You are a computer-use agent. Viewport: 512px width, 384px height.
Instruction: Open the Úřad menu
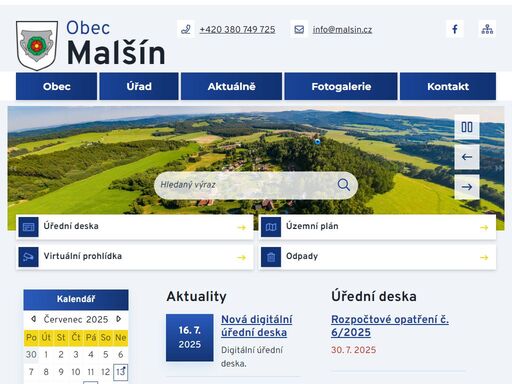point(139,86)
